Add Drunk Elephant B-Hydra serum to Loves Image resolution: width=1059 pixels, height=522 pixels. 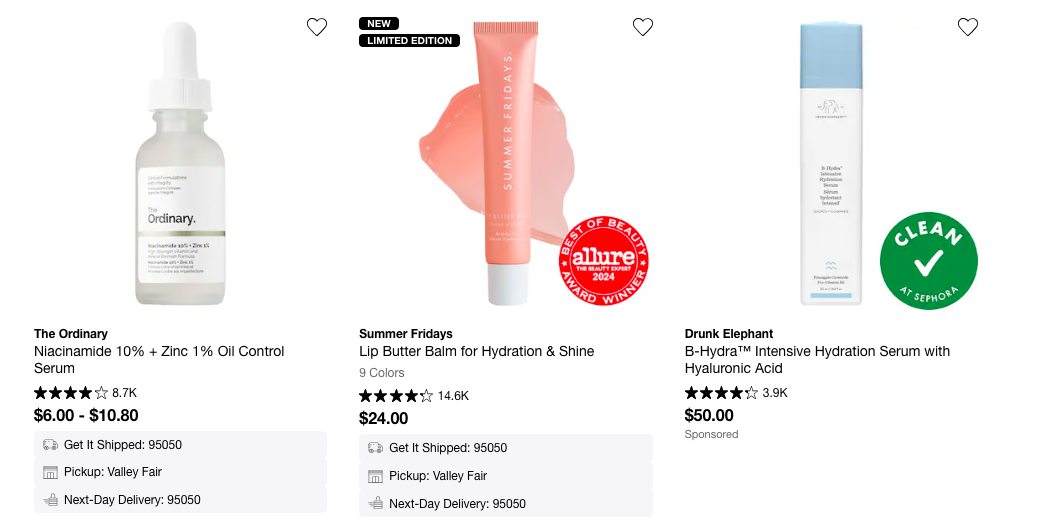(x=968, y=27)
